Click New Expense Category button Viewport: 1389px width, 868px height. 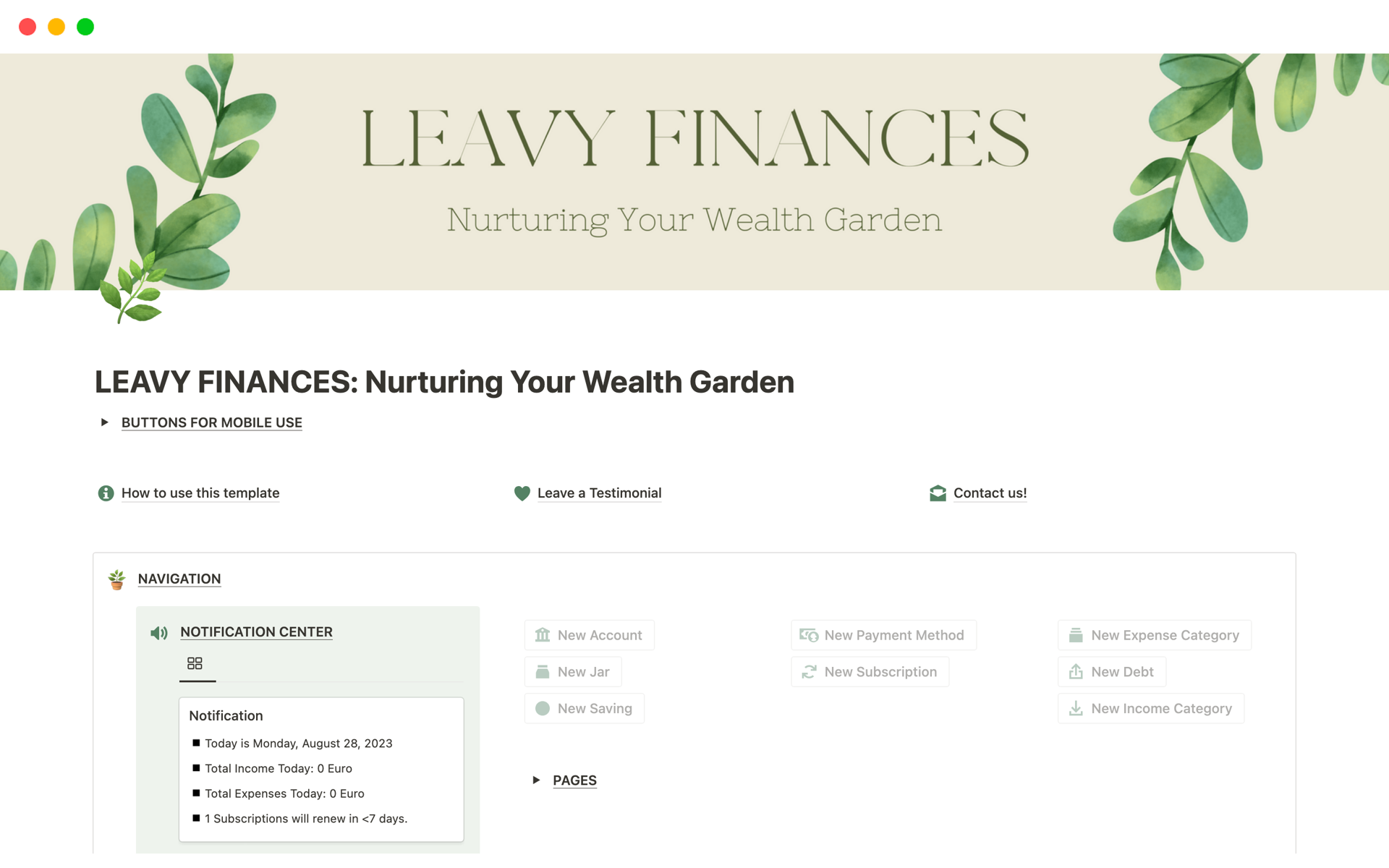coord(1154,635)
